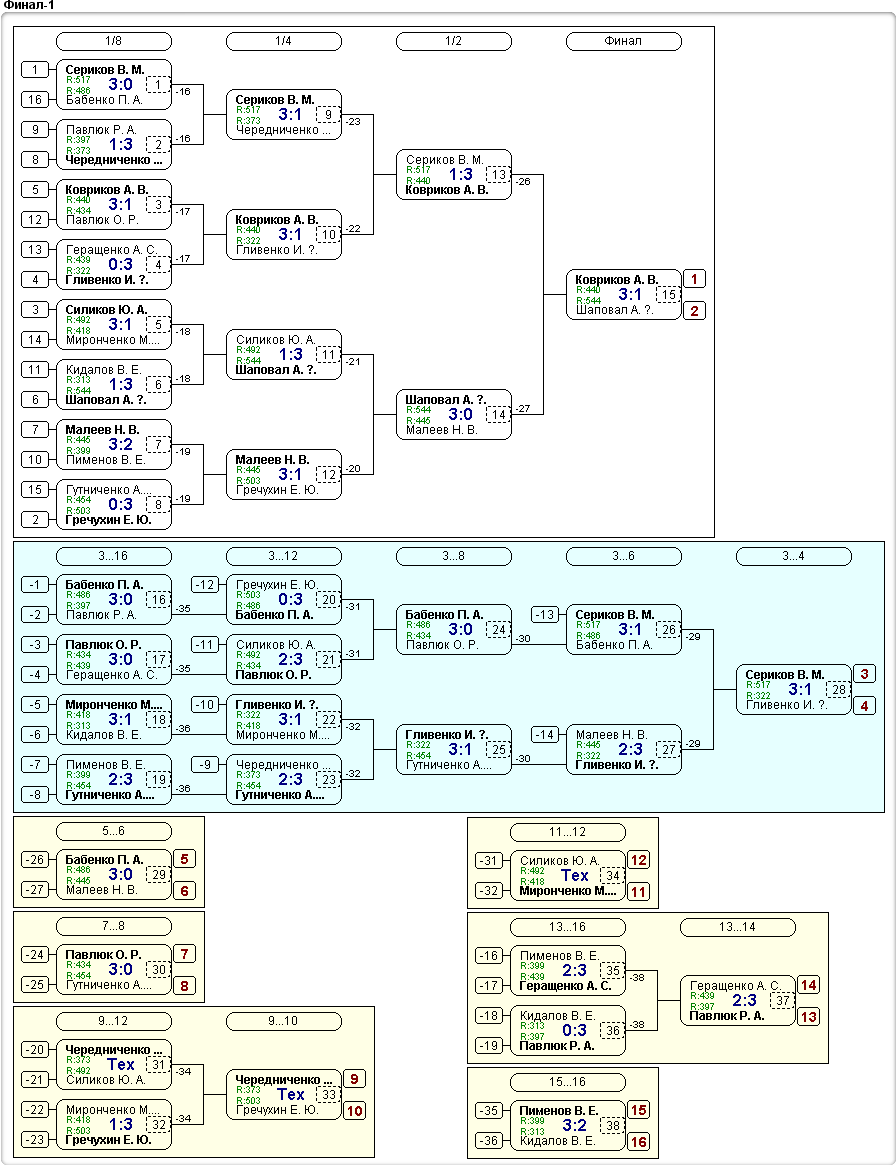896x1167 pixels.
Task: Select red place badge 3 beside Сериков В. М.
Action: 865,674
